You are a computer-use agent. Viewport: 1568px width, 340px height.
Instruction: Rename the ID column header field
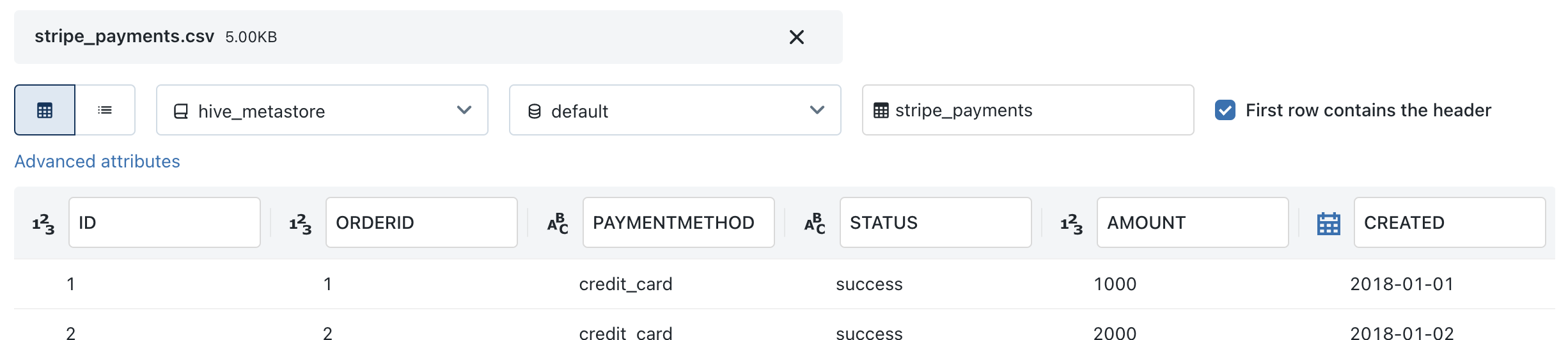click(x=164, y=222)
